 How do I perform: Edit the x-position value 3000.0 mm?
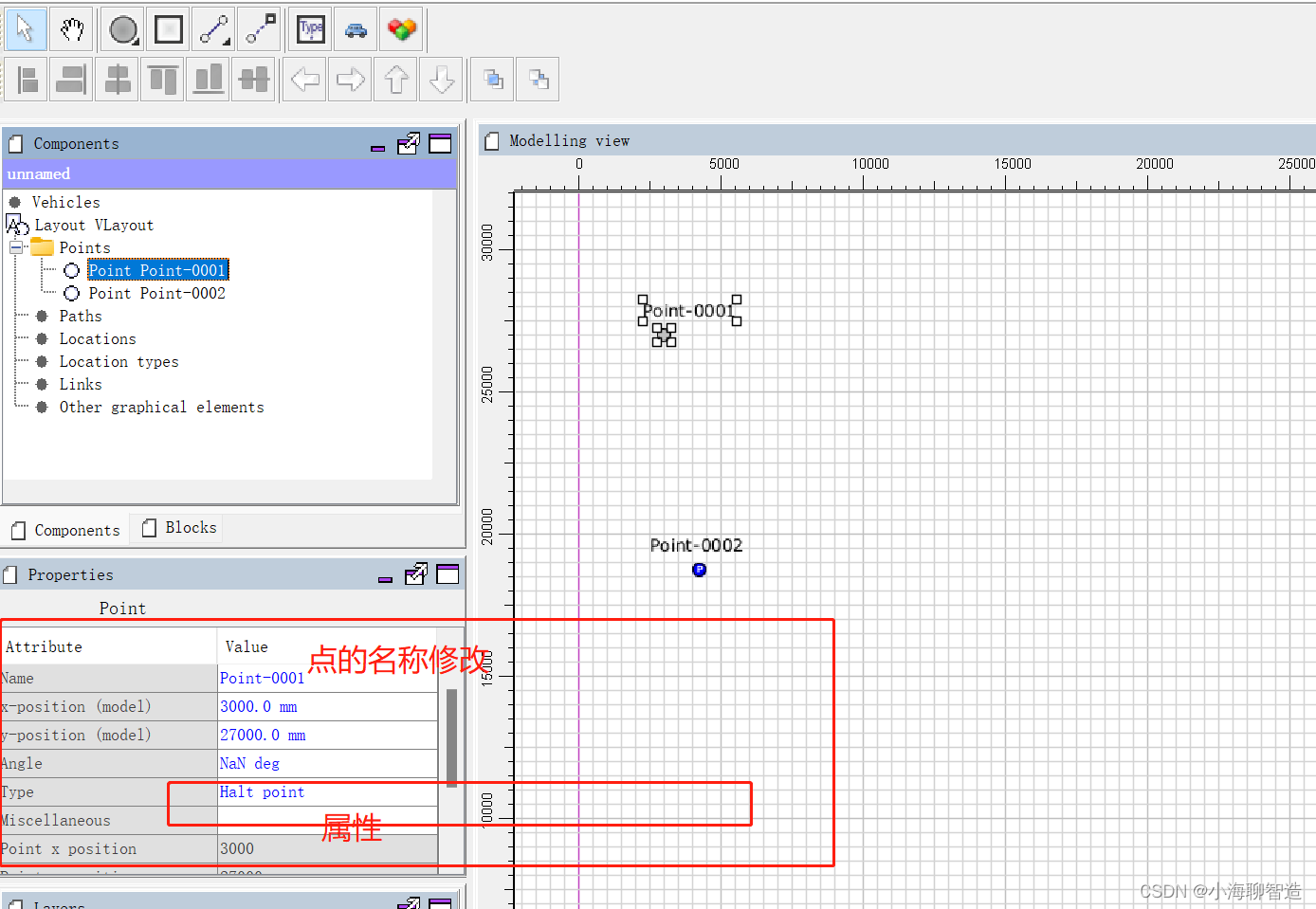click(327, 706)
